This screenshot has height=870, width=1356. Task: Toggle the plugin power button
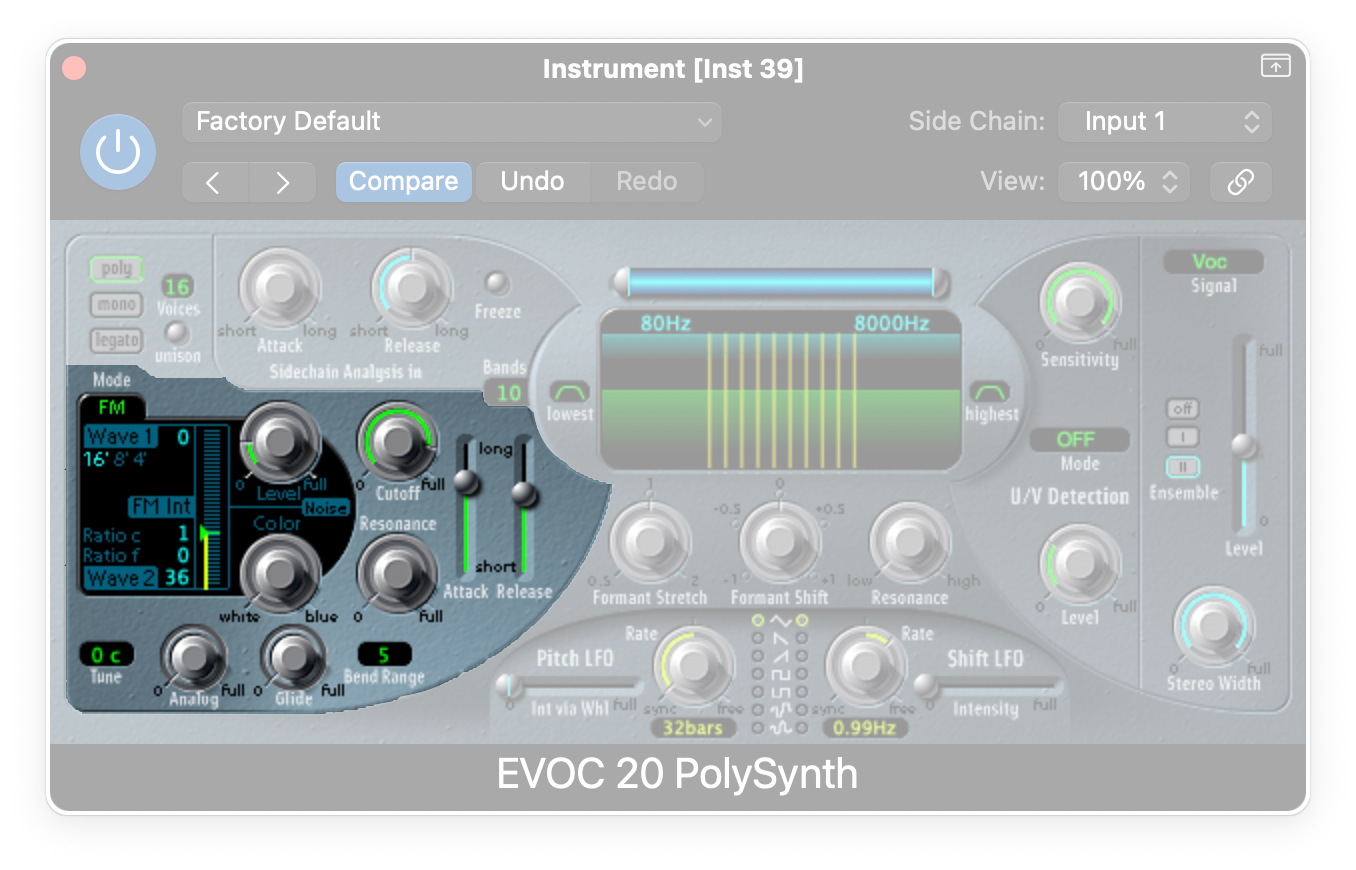click(x=118, y=152)
